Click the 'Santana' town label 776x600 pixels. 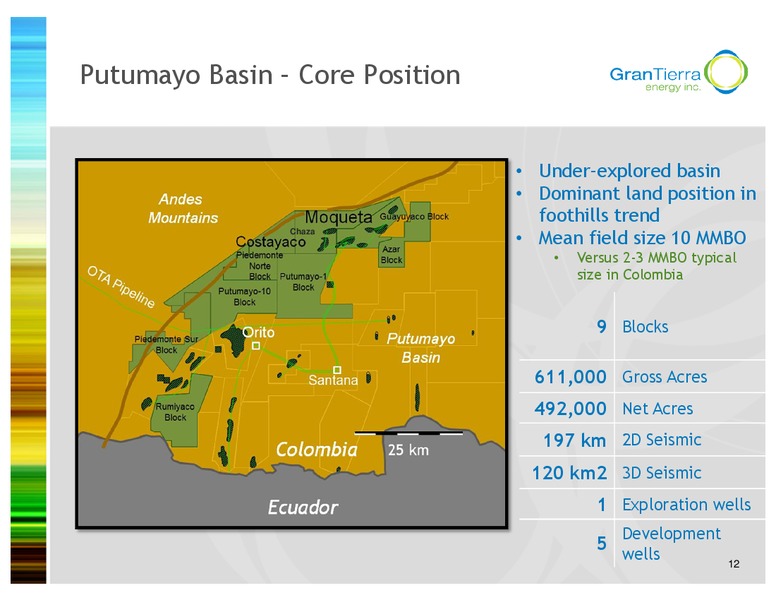pos(333,380)
